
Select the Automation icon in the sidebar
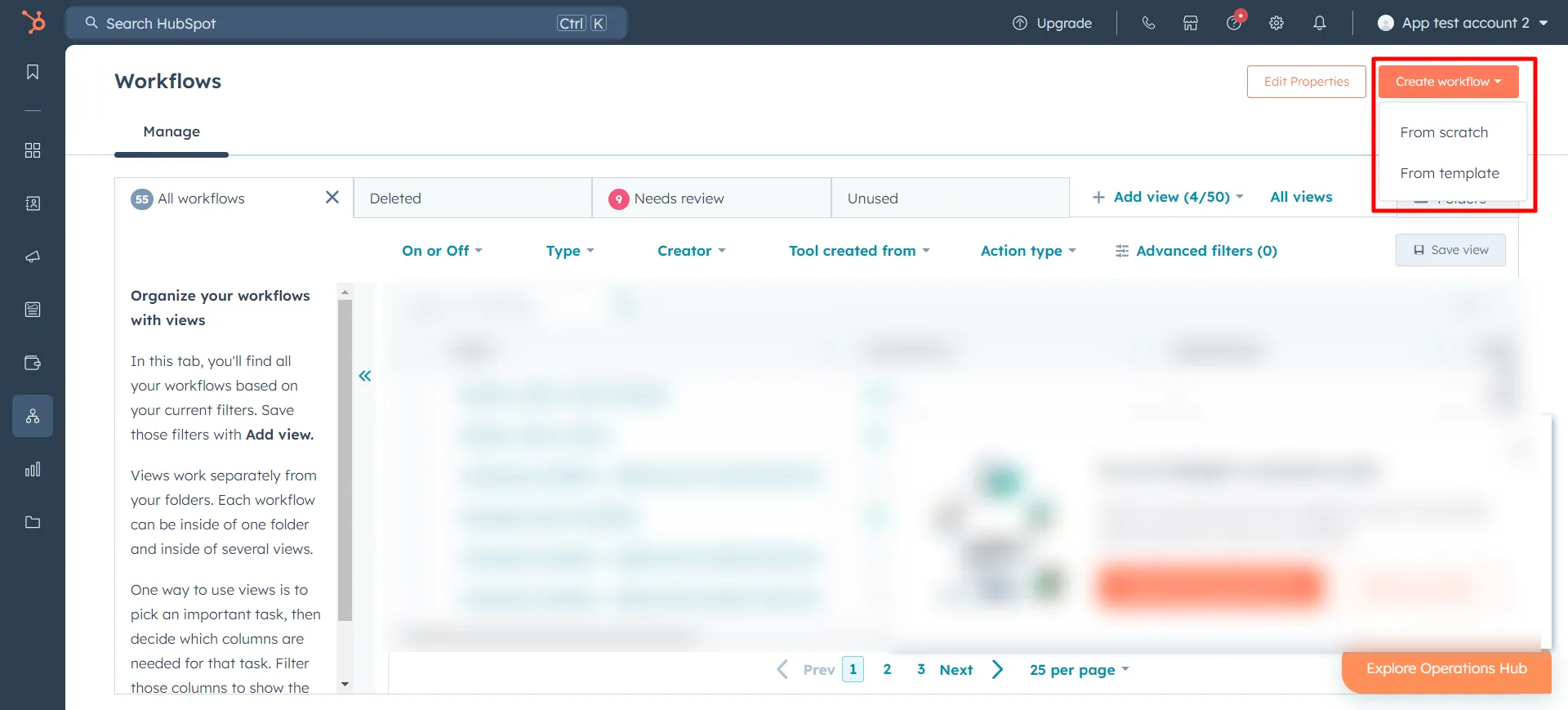coord(33,416)
